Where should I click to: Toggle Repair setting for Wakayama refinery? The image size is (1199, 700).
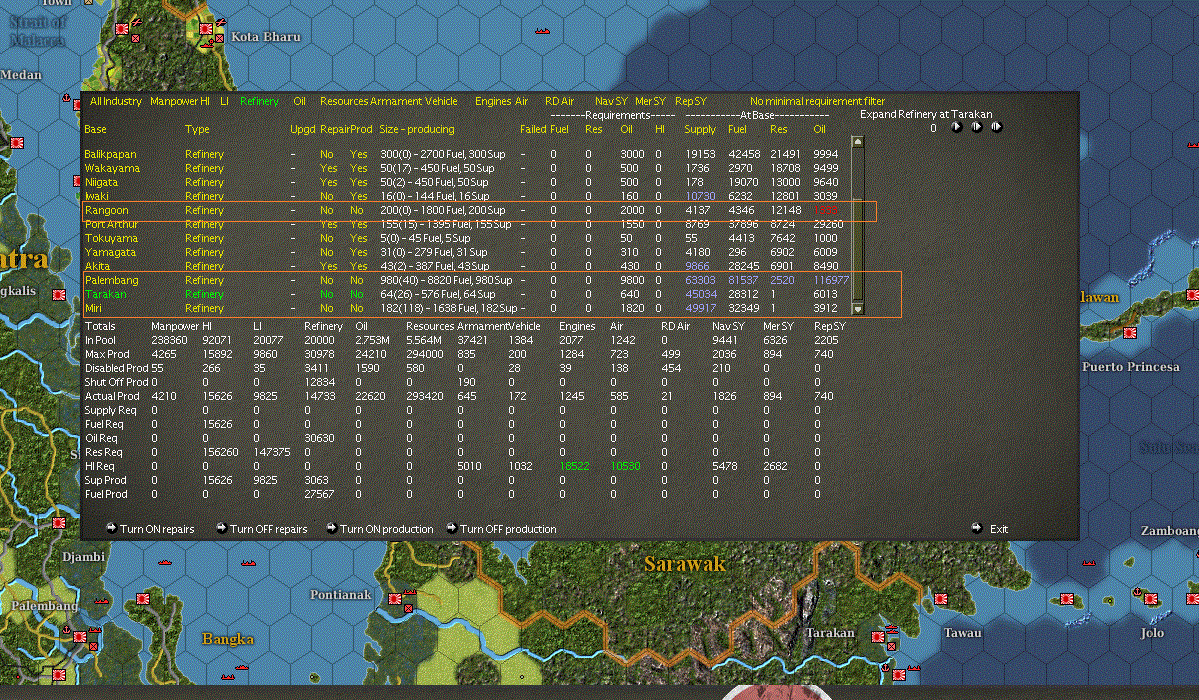(x=328, y=168)
